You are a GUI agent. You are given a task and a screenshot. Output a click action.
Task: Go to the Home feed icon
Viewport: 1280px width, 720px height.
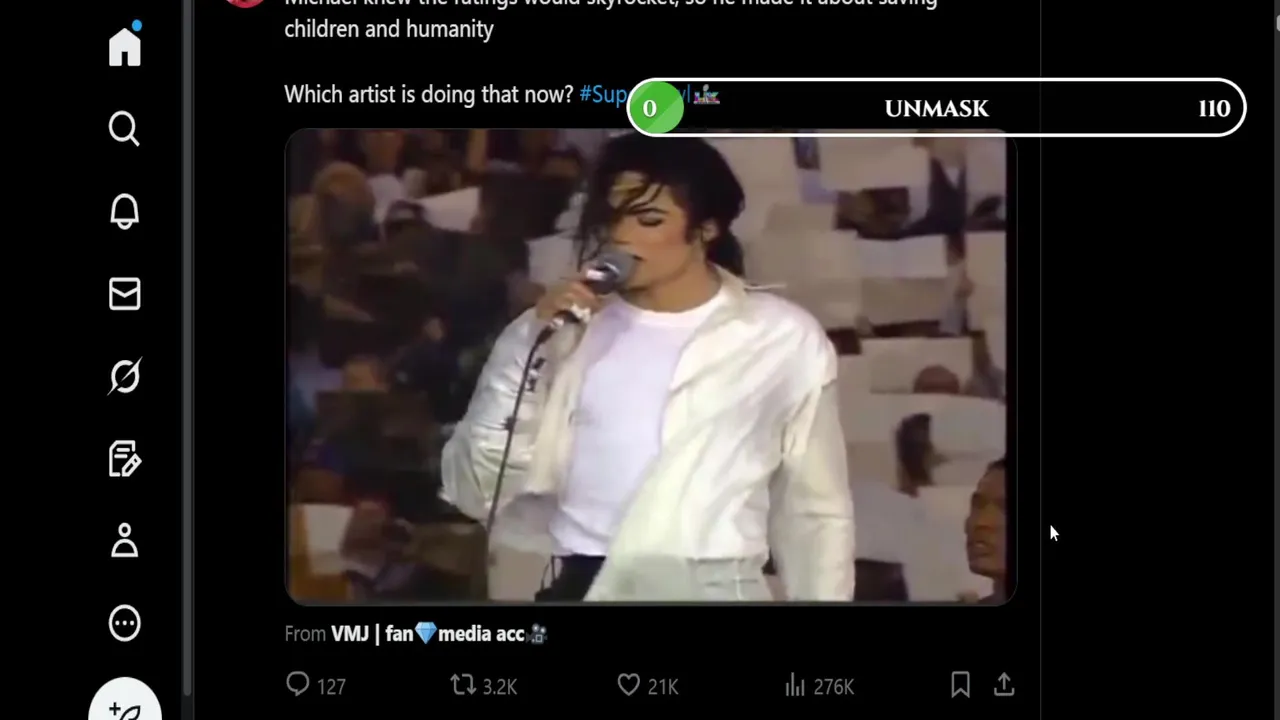pos(125,46)
